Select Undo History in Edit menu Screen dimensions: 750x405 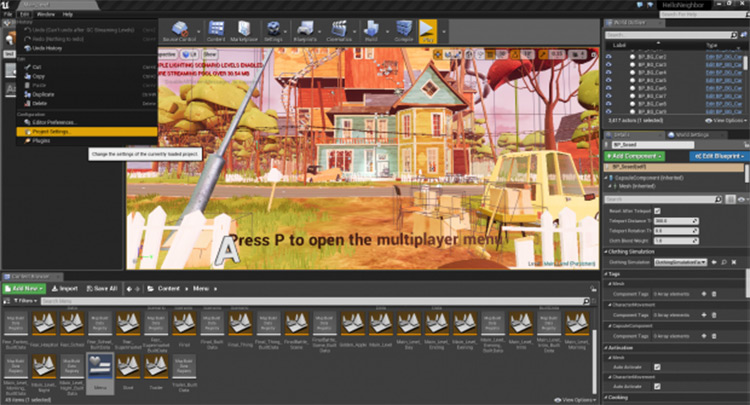47,48
